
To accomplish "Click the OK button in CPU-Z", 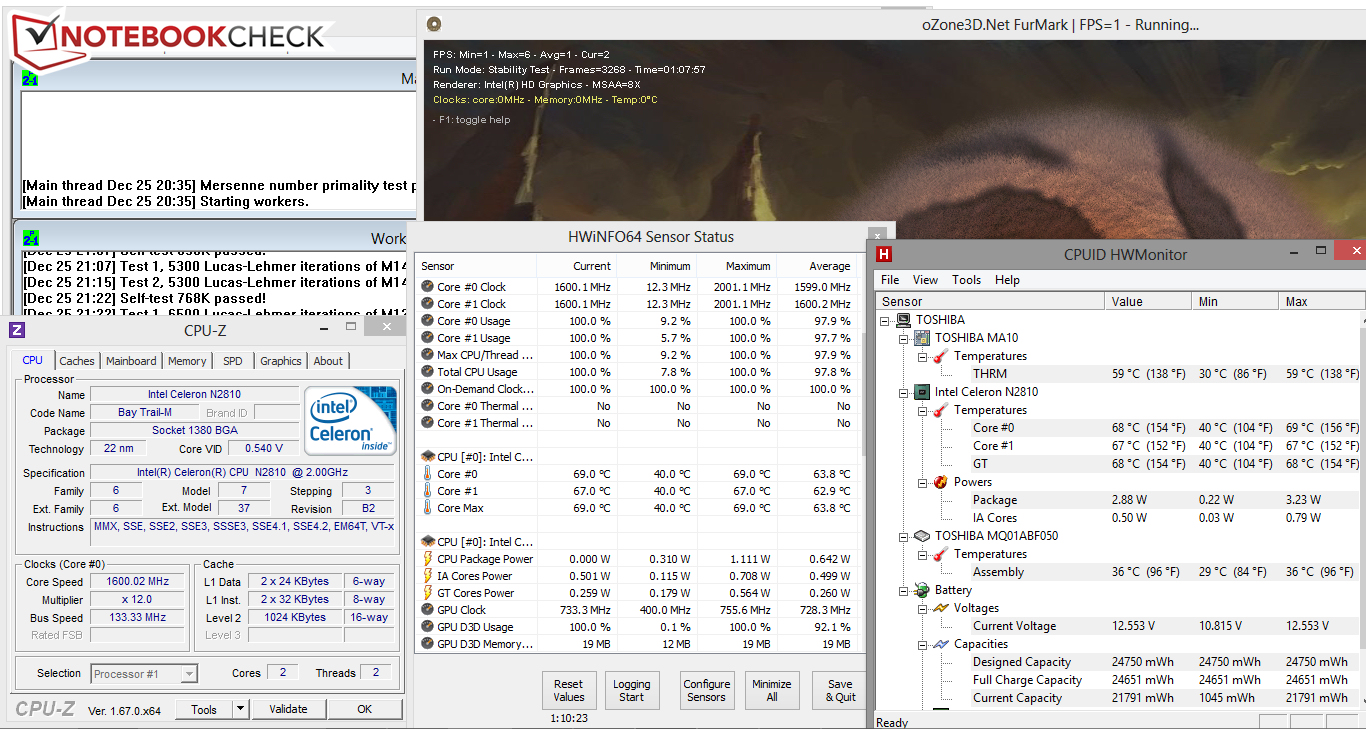I will [x=364, y=709].
